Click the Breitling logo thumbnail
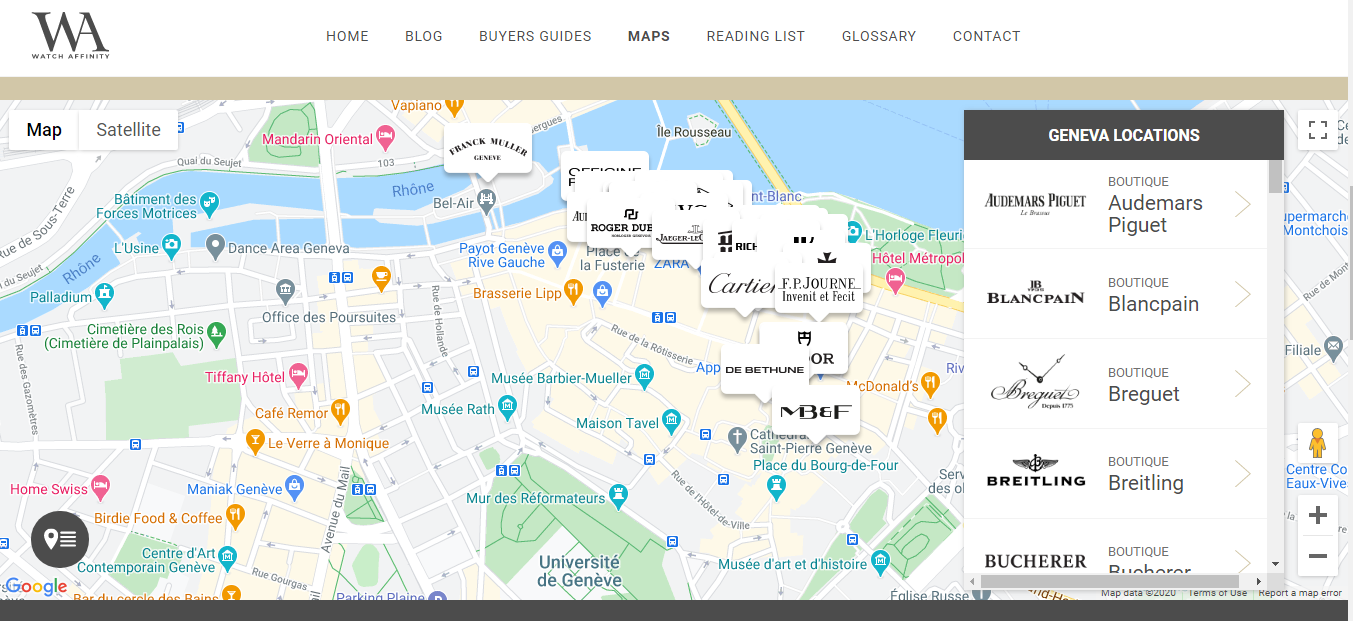The image size is (1353, 621). click(1035, 473)
